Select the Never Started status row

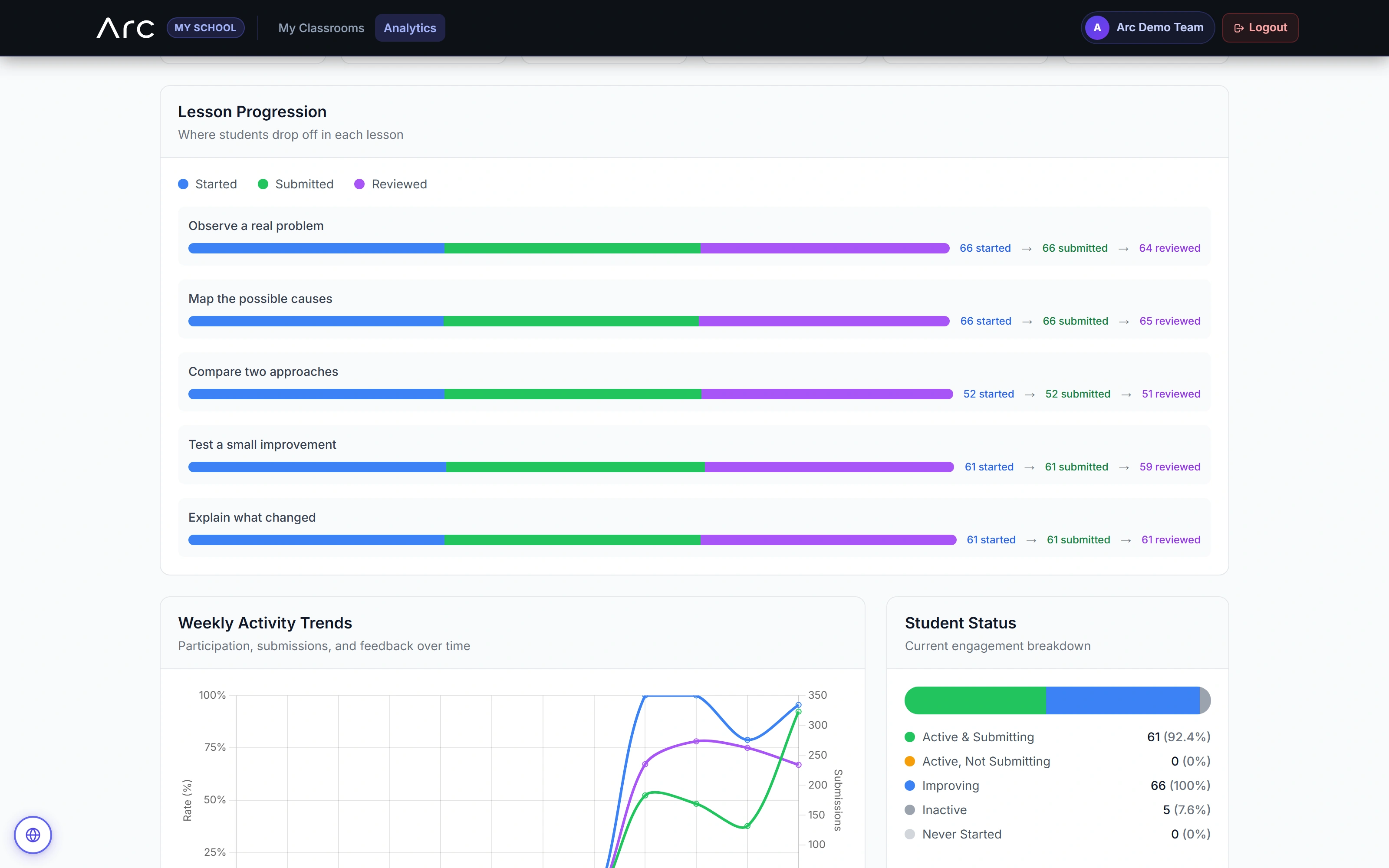click(1057, 834)
